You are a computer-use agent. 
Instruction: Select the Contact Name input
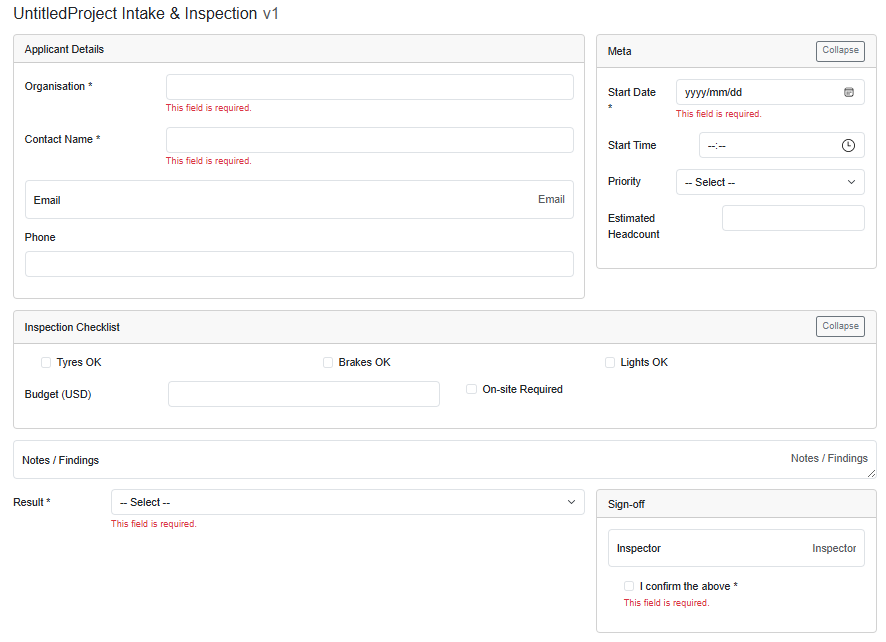point(369,139)
